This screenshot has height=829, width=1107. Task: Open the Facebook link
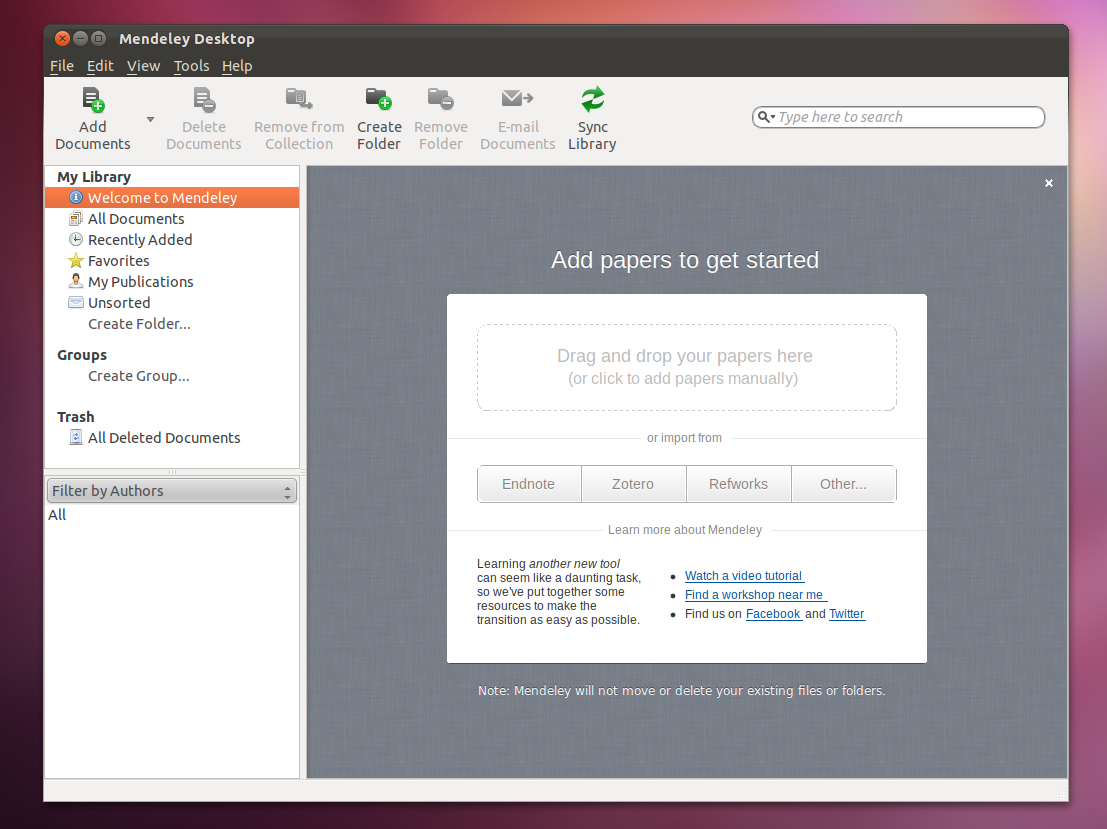coord(774,614)
